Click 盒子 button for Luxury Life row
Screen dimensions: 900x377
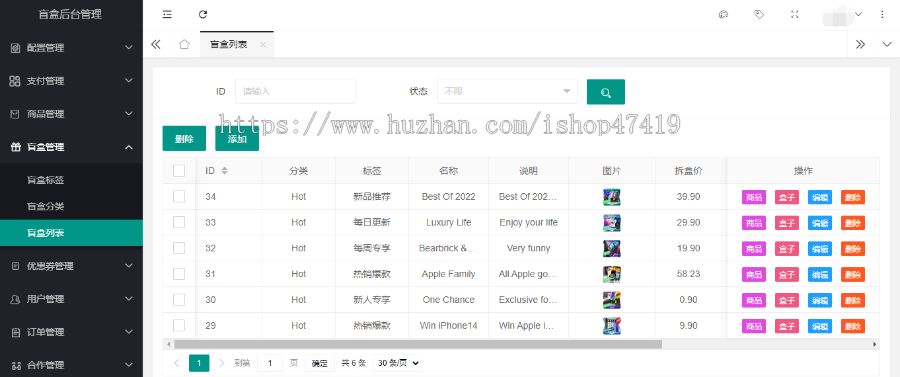coord(787,223)
